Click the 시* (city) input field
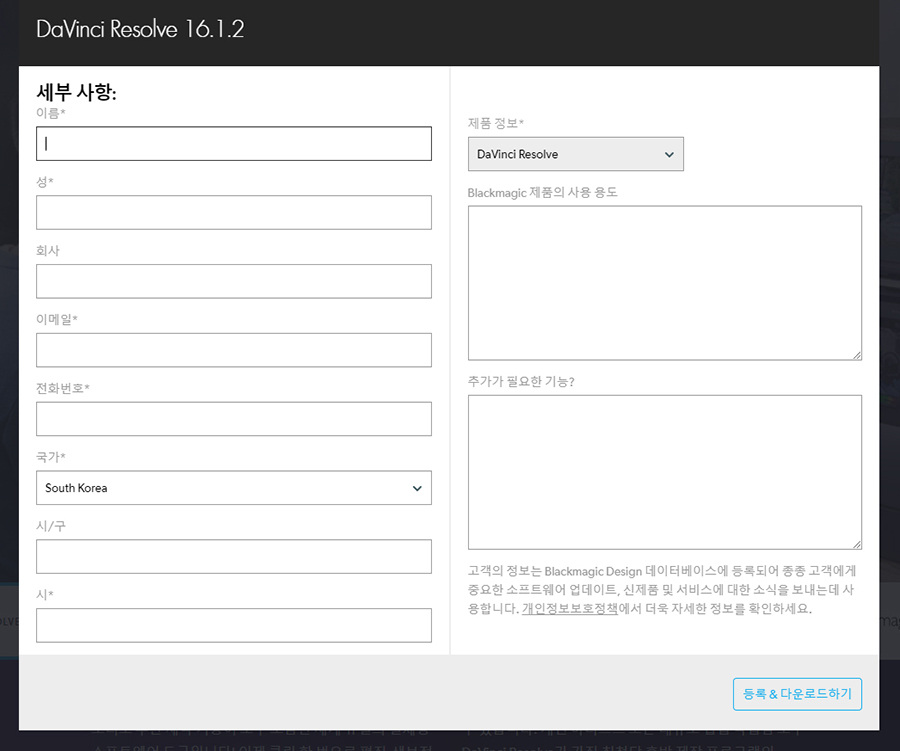Image resolution: width=900 pixels, height=751 pixels. coord(234,625)
